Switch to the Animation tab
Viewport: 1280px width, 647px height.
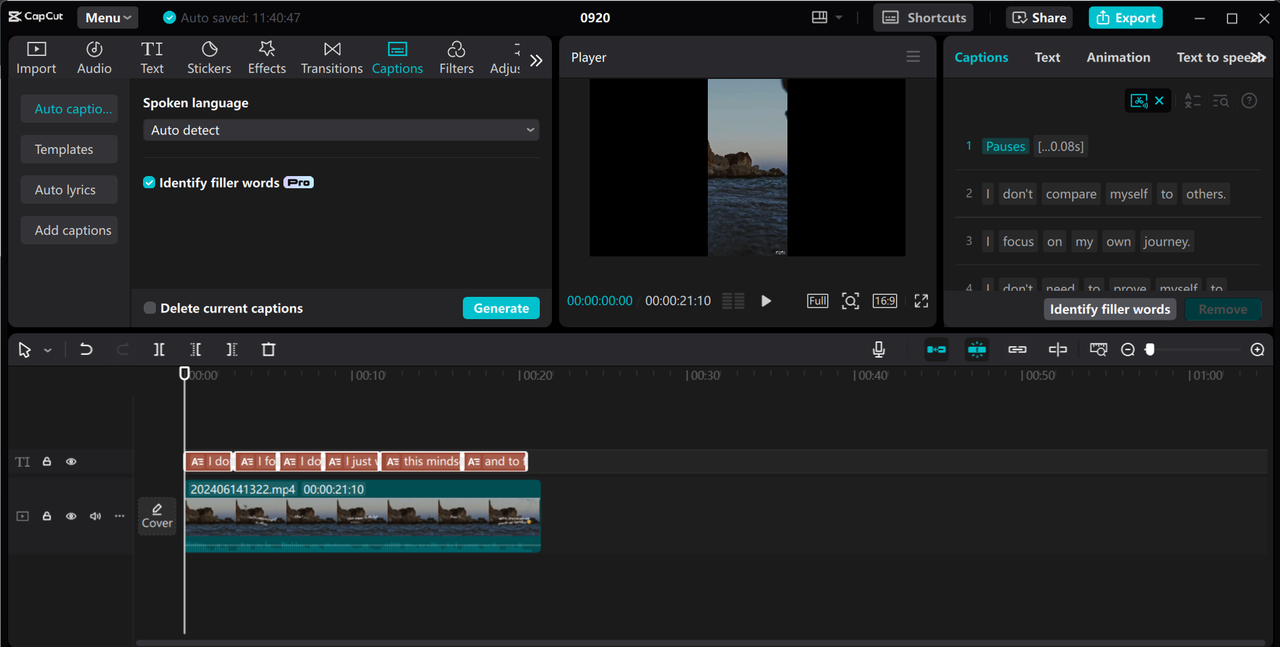click(x=1118, y=57)
